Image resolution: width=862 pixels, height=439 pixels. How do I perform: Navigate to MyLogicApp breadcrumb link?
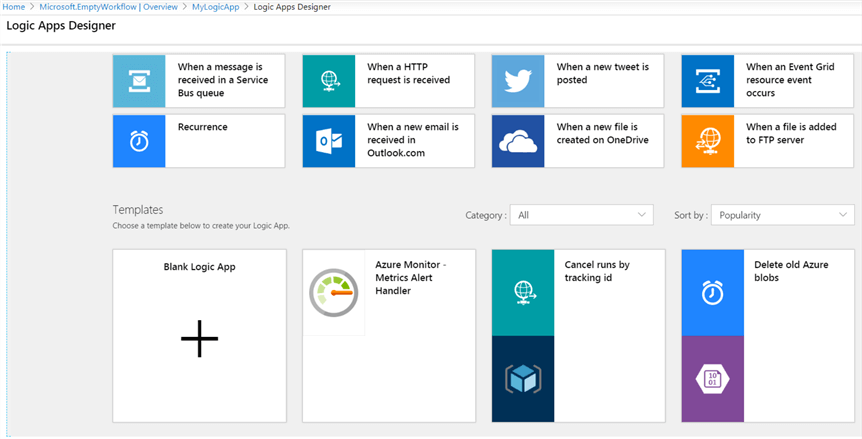[x=215, y=7]
